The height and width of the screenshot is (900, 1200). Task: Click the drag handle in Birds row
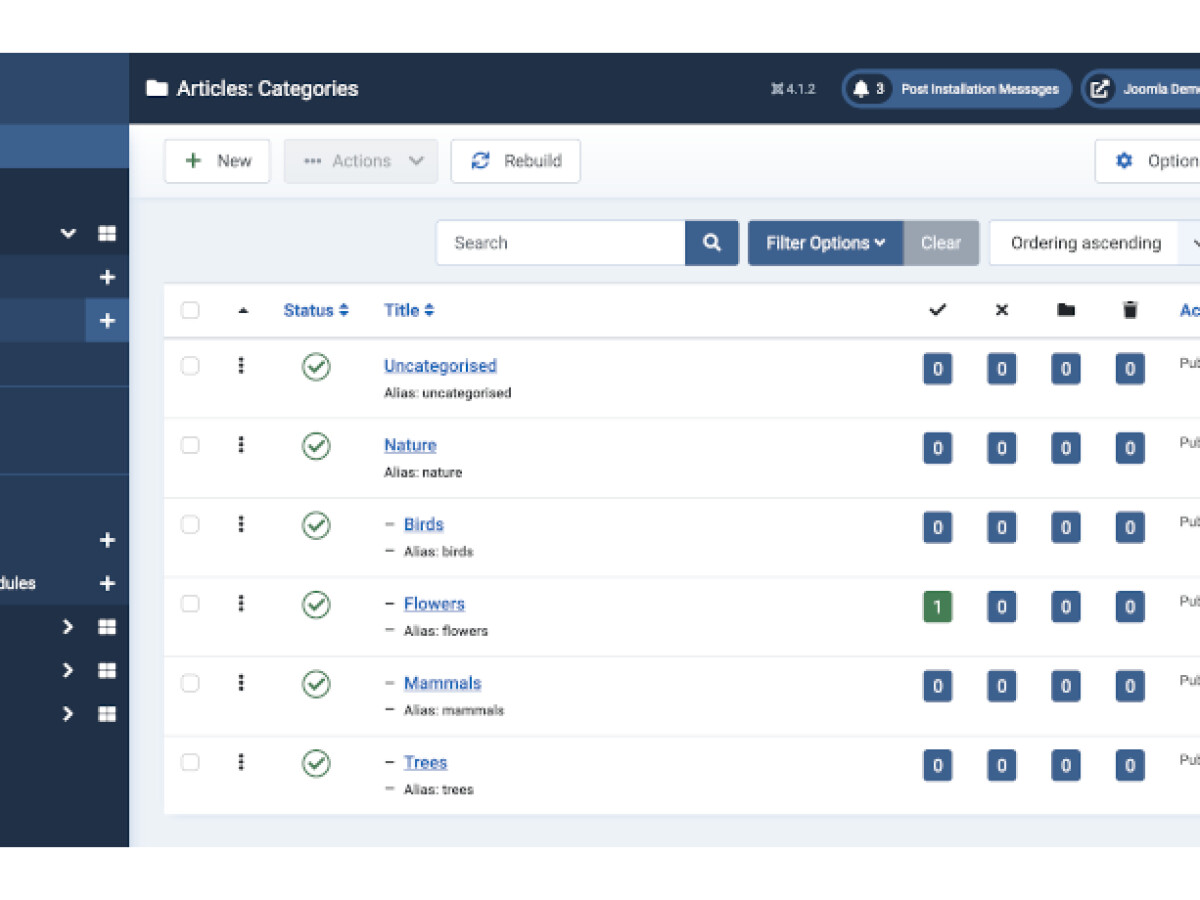point(241,524)
